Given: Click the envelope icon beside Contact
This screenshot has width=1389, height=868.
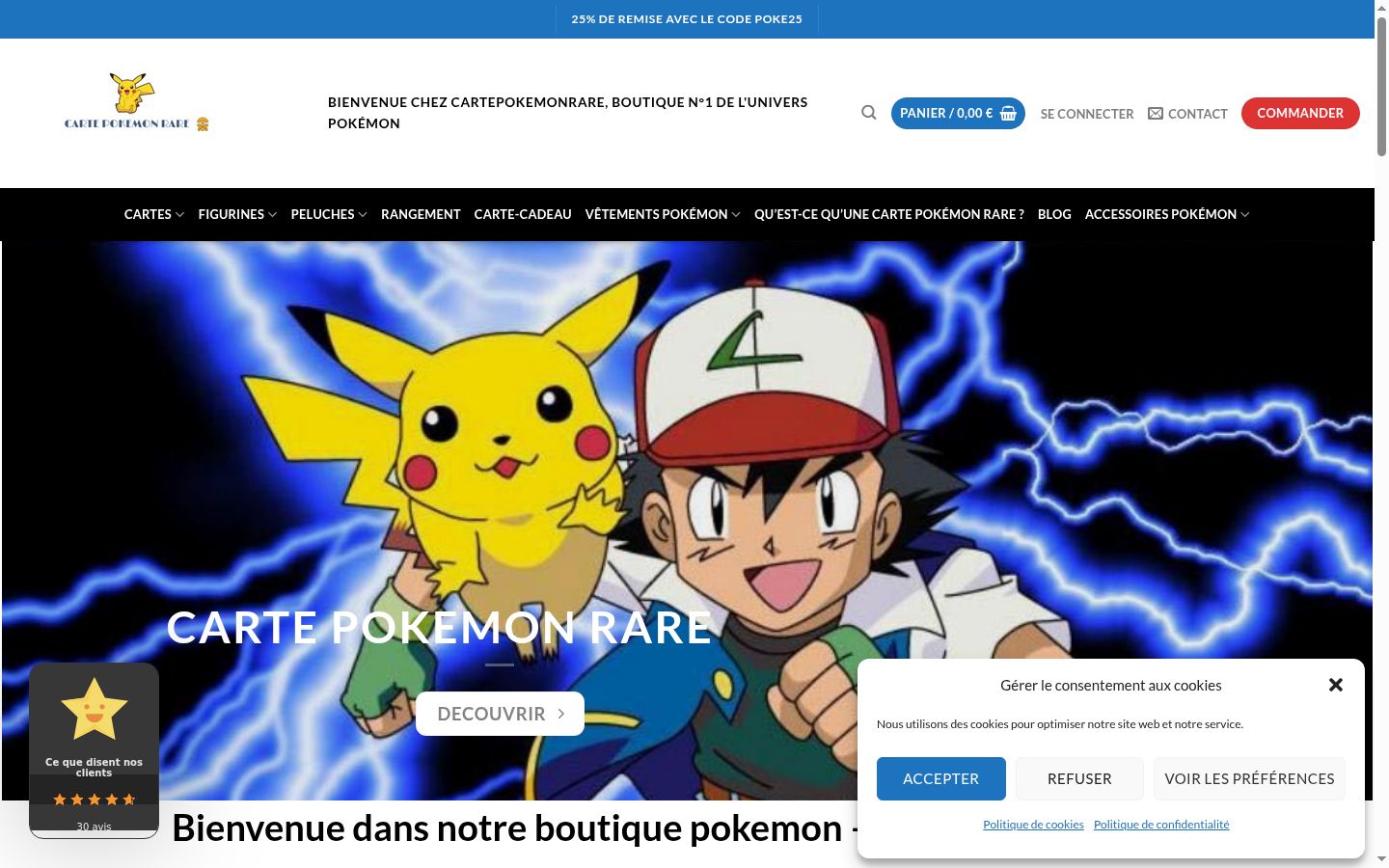Looking at the screenshot, I should (1156, 114).
